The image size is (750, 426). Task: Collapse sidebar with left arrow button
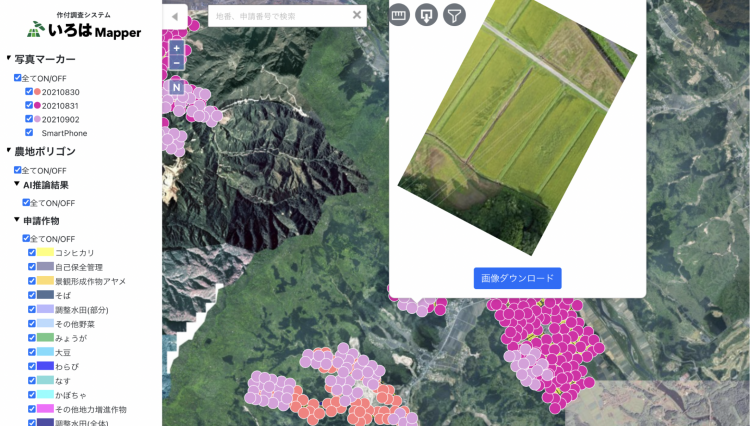point(175,17)
